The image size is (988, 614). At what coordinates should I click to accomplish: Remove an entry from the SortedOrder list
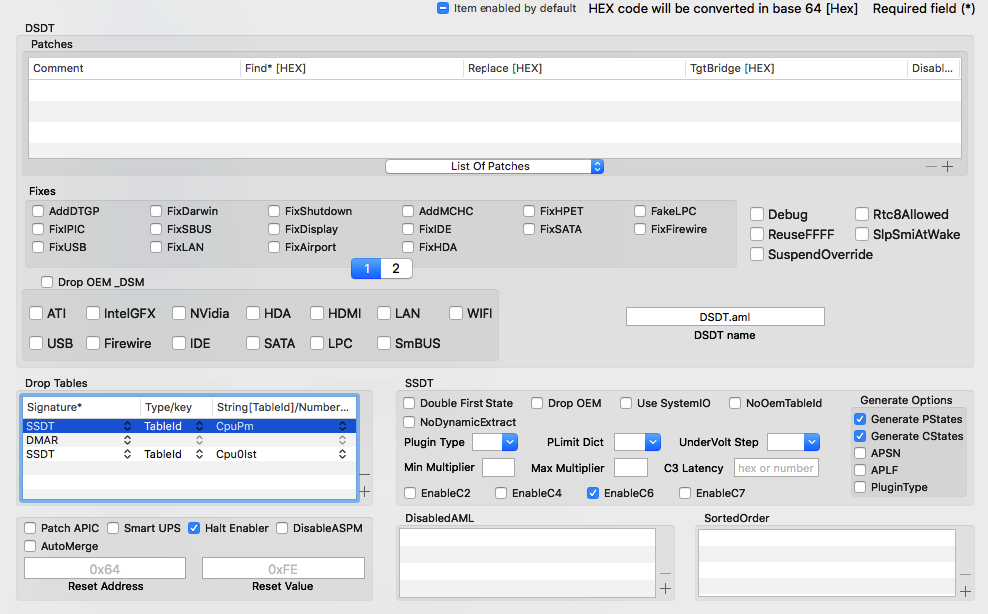coord(965,574)
